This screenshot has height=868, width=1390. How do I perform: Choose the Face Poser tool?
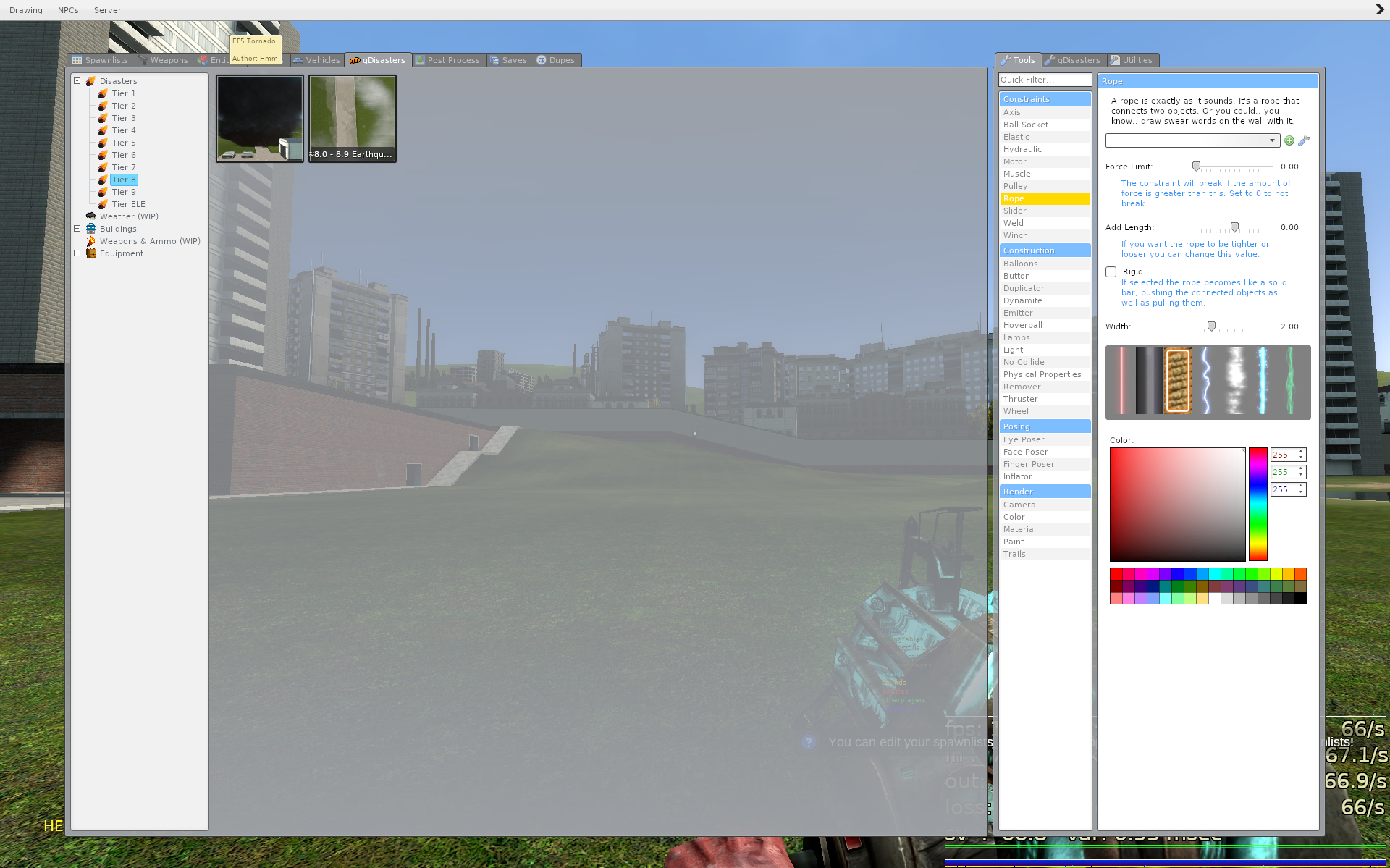(x=1045, y=452)
